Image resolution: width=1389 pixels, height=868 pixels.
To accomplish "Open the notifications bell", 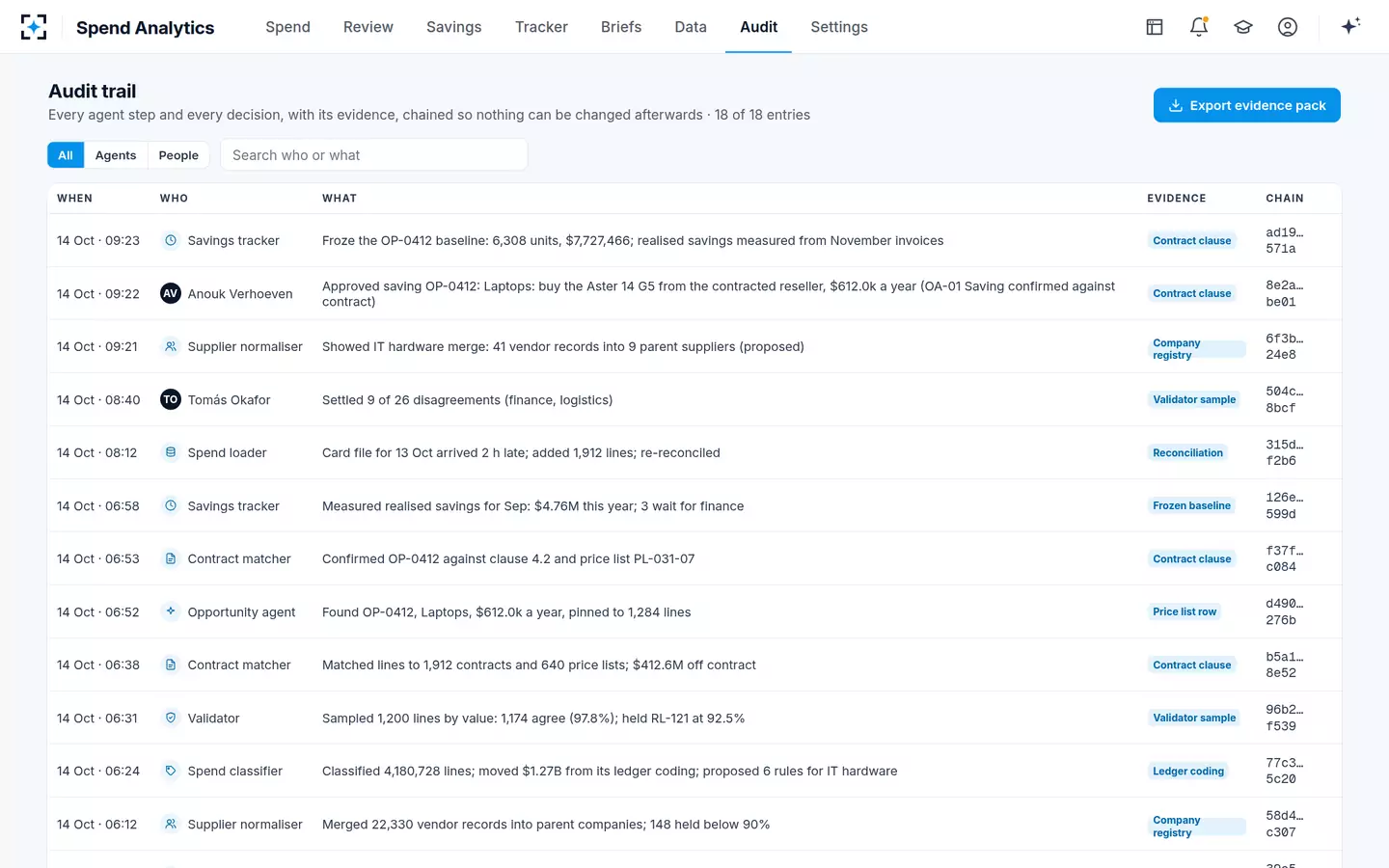I will 1199,27.
